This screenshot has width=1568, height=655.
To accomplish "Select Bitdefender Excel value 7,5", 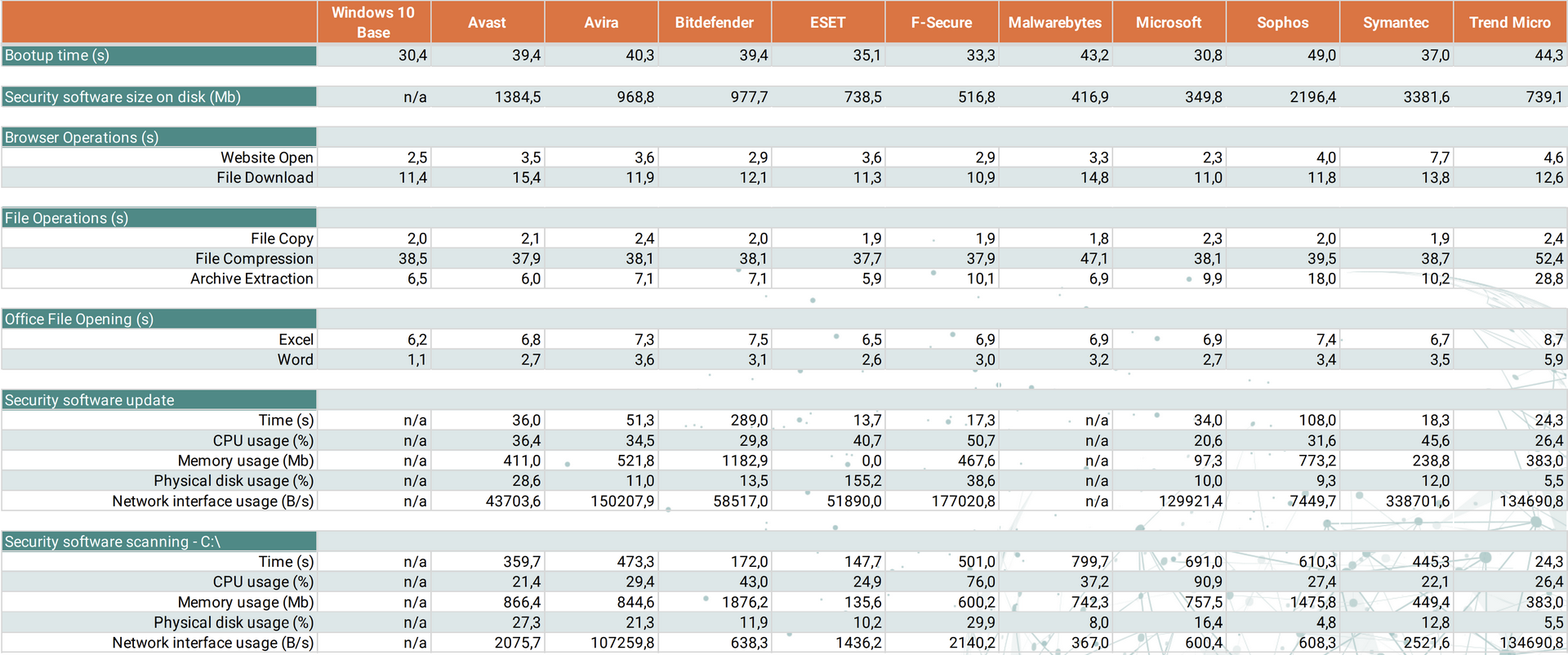I will (x=758, y=339).
